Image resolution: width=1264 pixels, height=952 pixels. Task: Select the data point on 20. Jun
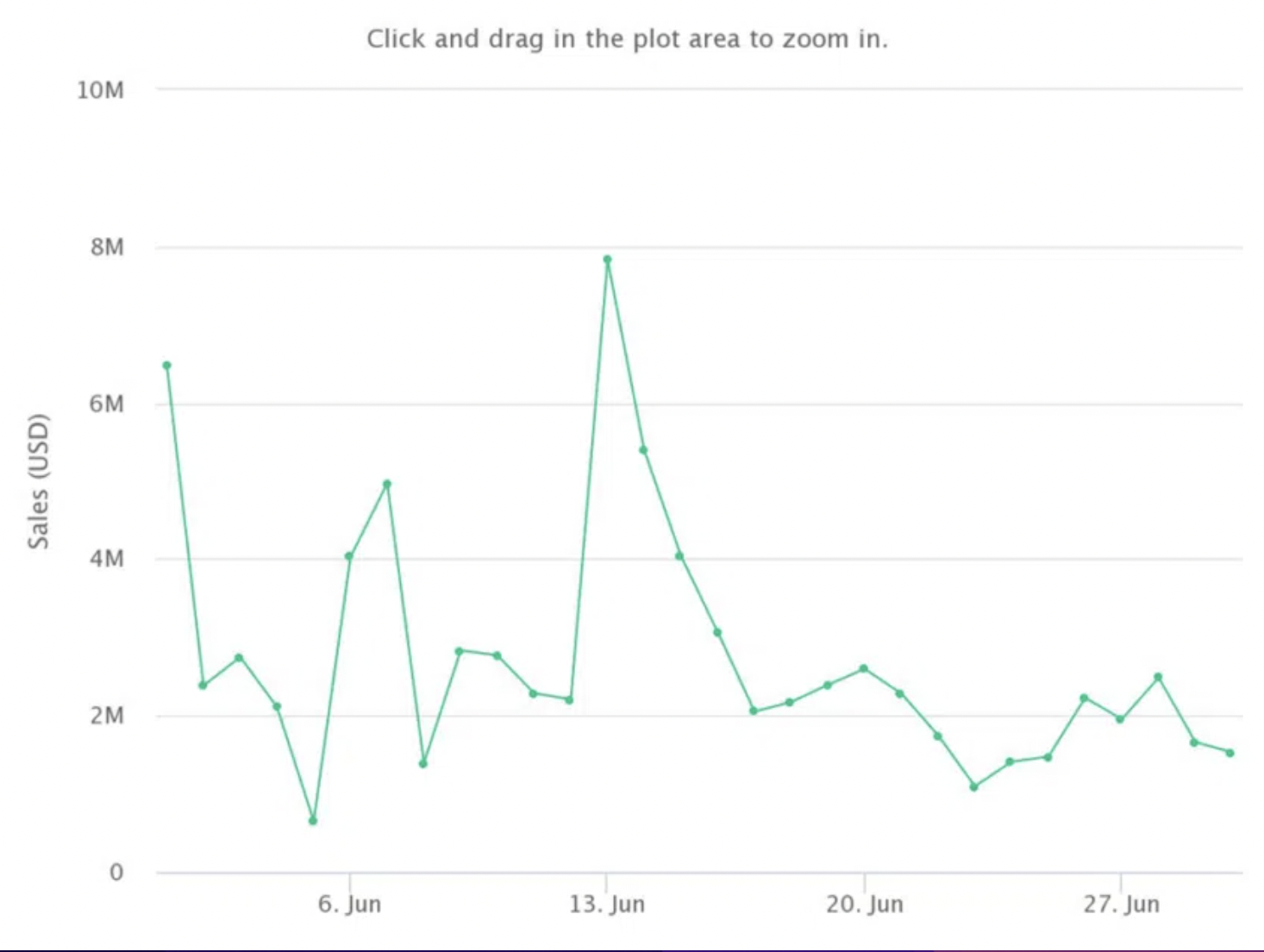(x=864, y=668)
